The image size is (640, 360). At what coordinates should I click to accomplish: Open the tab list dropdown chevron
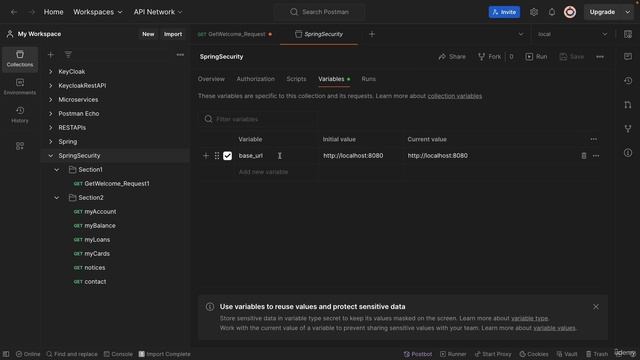(520, 34)
